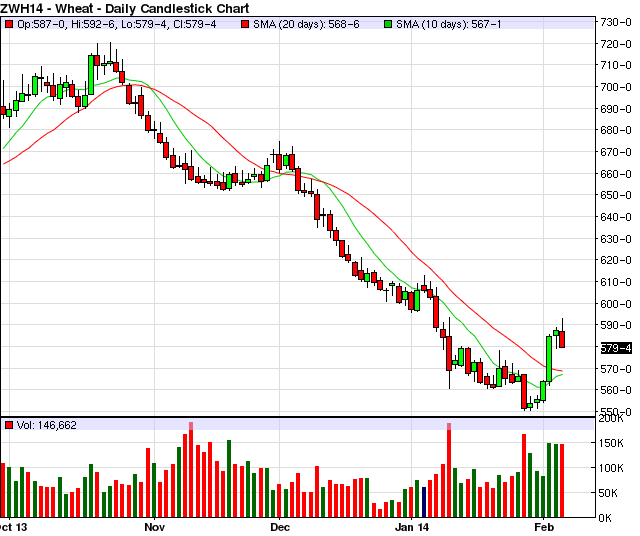Click the '100K' volume axis label
Image resolution: width=640 pixels, height=536 pixels.
(611, 468)
